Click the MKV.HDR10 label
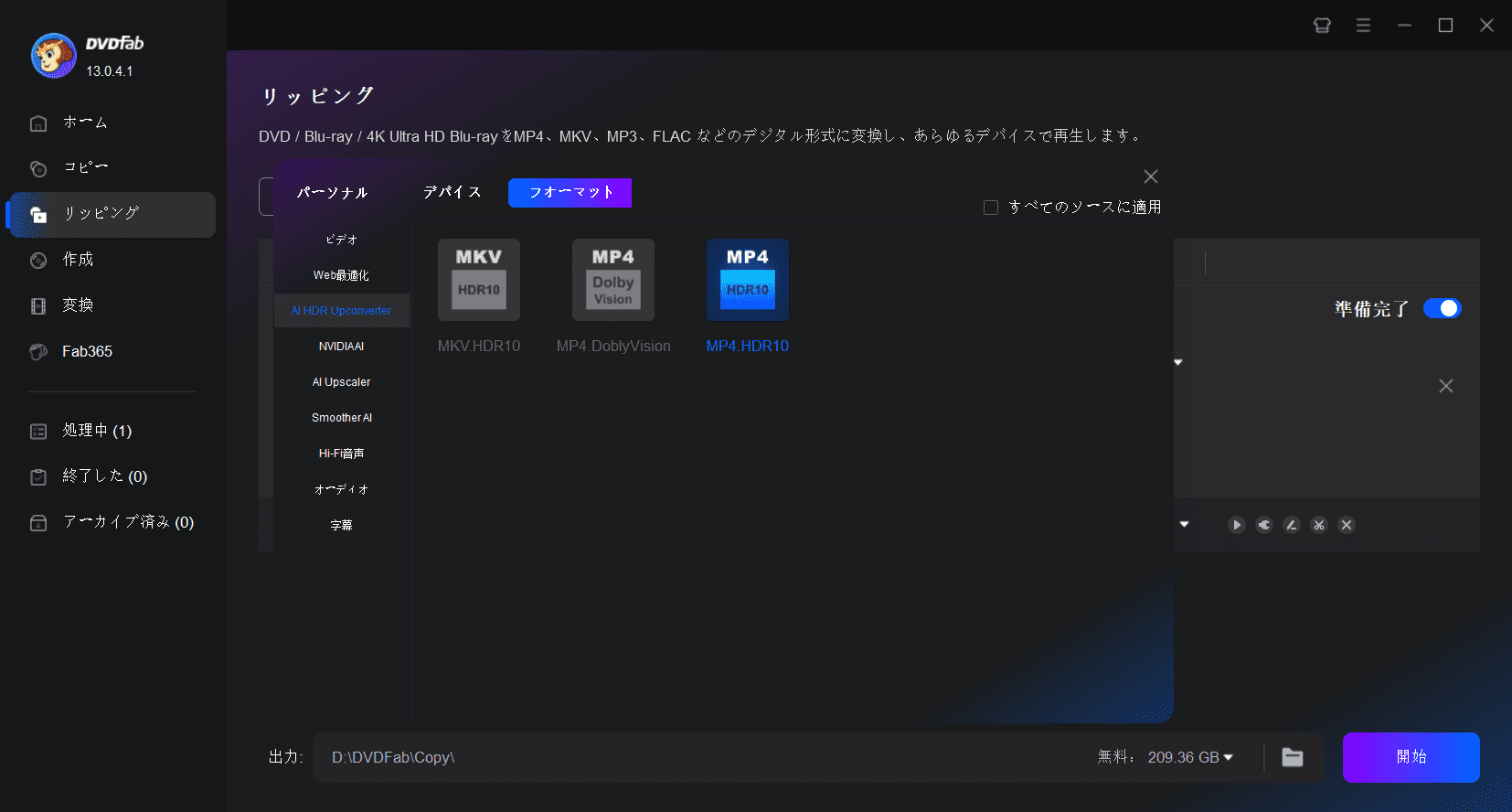The width and height of the screenshot is (1512, 812). click(x=479, y=347)
